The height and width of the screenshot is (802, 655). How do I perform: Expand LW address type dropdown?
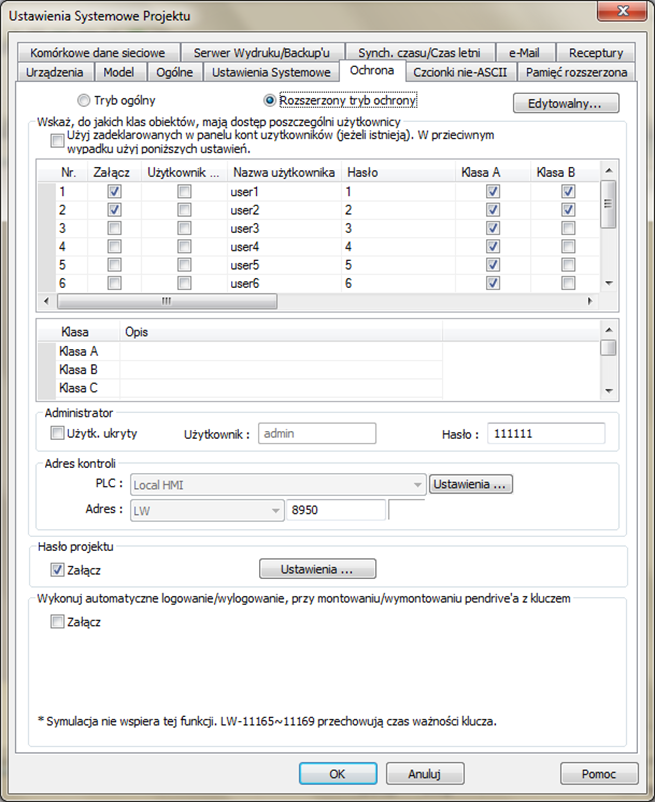click(x=207, y=510)
